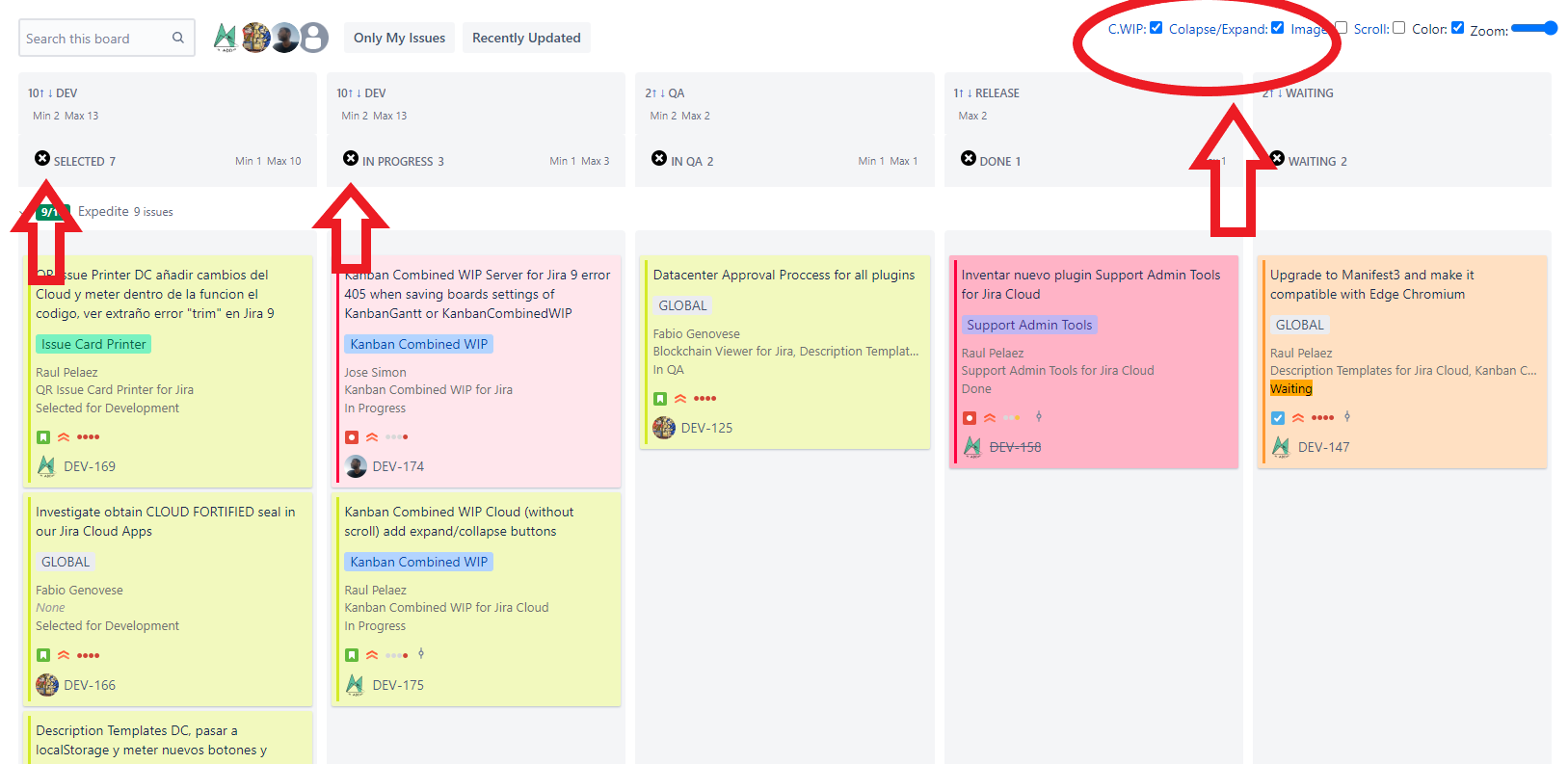Click the blue task checkbox icon on DEV-147

[1278, 418]
